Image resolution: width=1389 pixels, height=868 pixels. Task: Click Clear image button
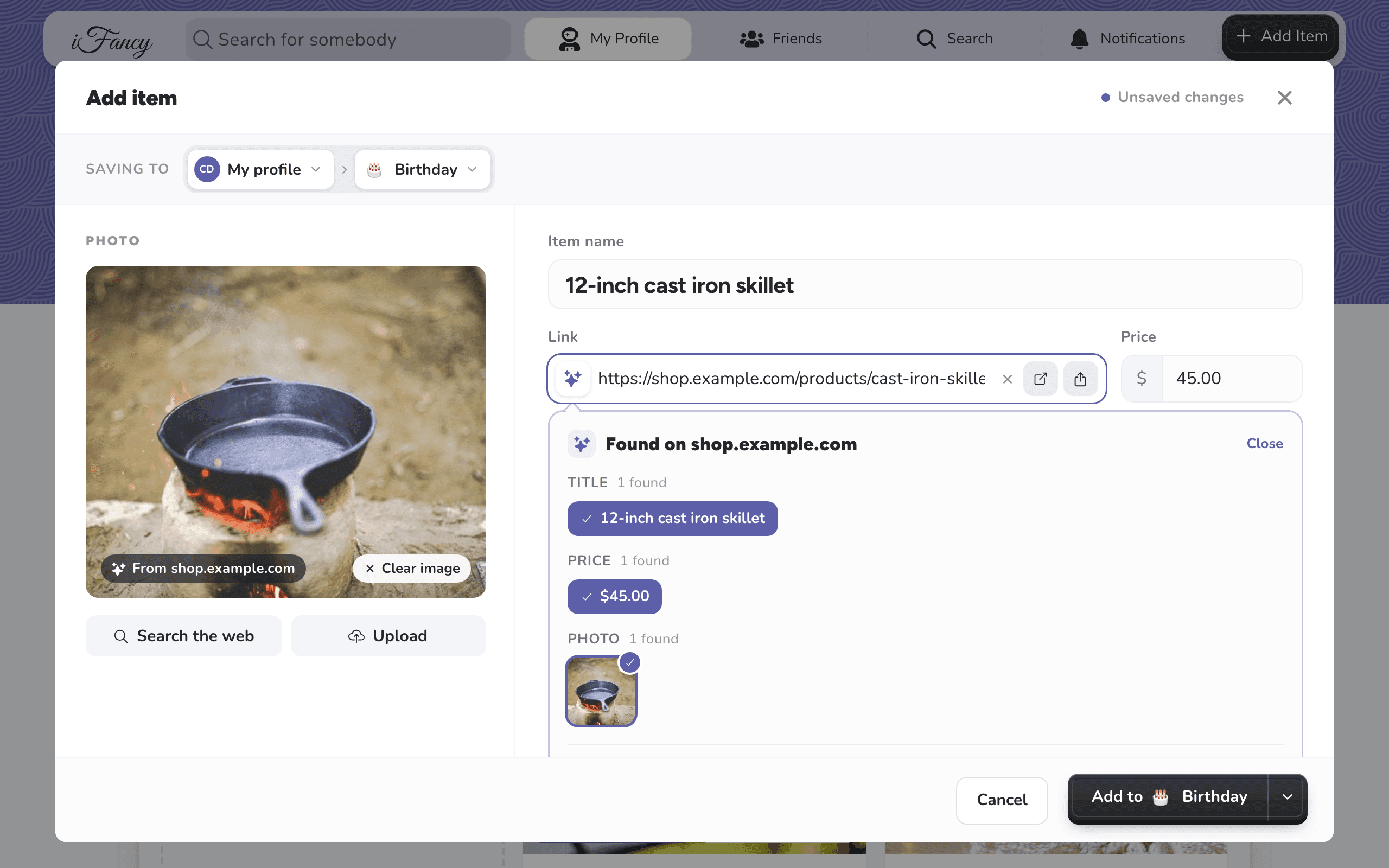[412, 569]
